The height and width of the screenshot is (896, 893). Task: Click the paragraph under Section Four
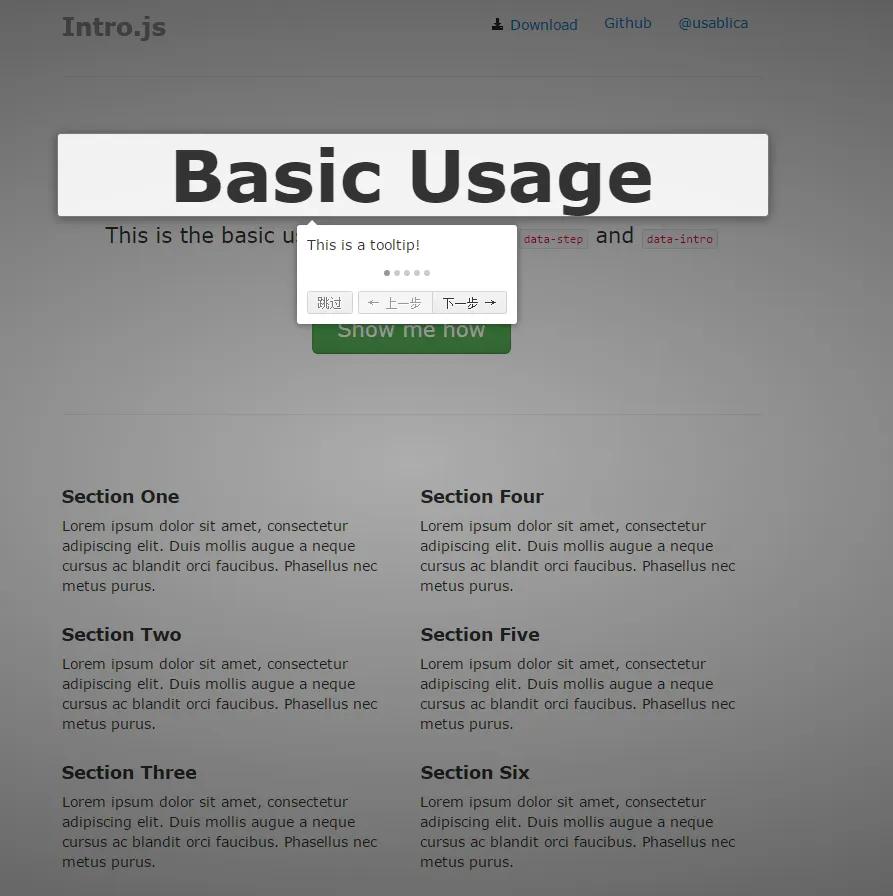click(578, 556)
